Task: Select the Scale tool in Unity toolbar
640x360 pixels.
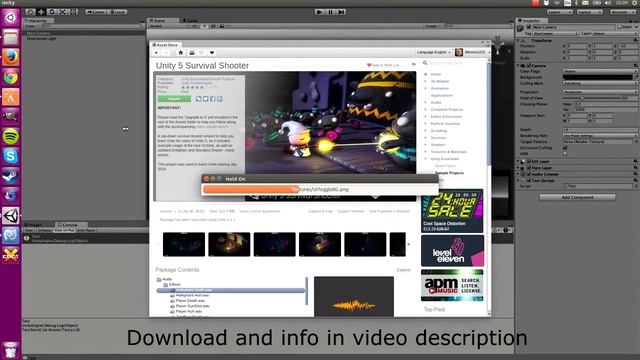Action: tap(62, 12)
